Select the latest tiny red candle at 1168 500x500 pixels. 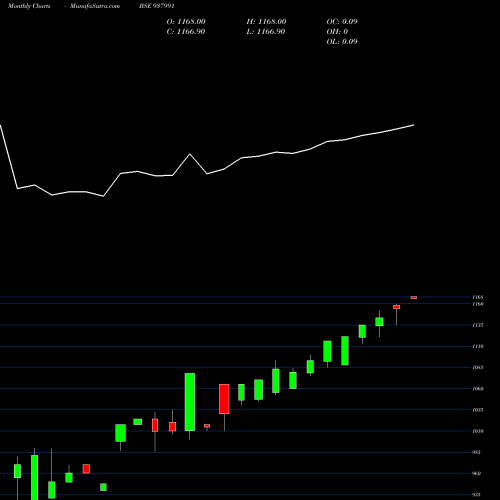click(x=414, y=297)
